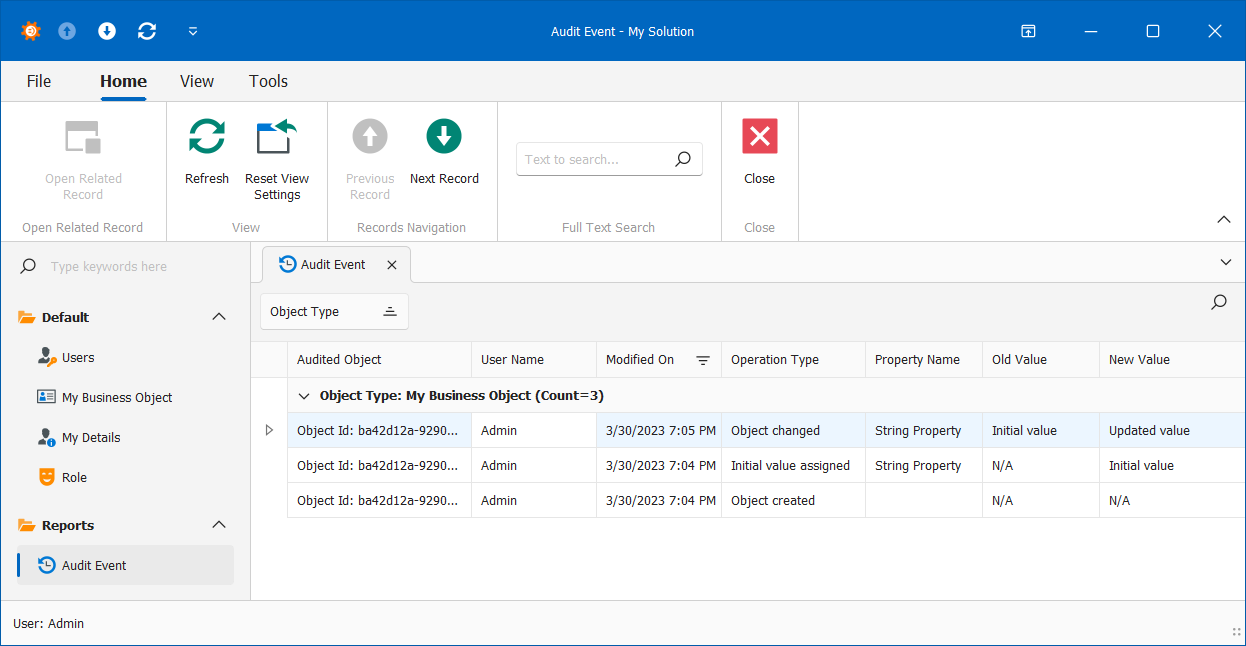Click the down arrow icon in title bar
The image size is (1246, 646).
tap(107, 31)
